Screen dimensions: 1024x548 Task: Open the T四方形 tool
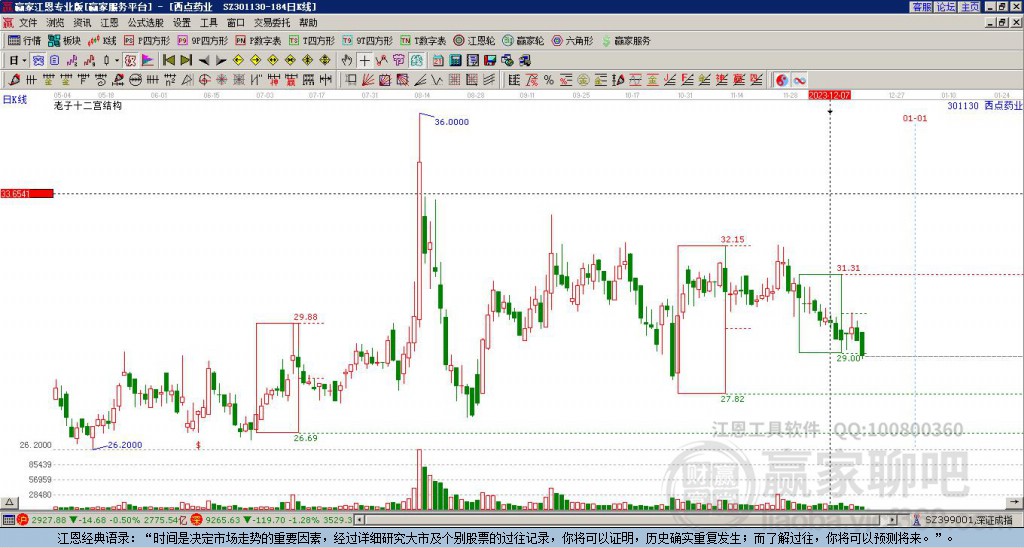[312, 40]
